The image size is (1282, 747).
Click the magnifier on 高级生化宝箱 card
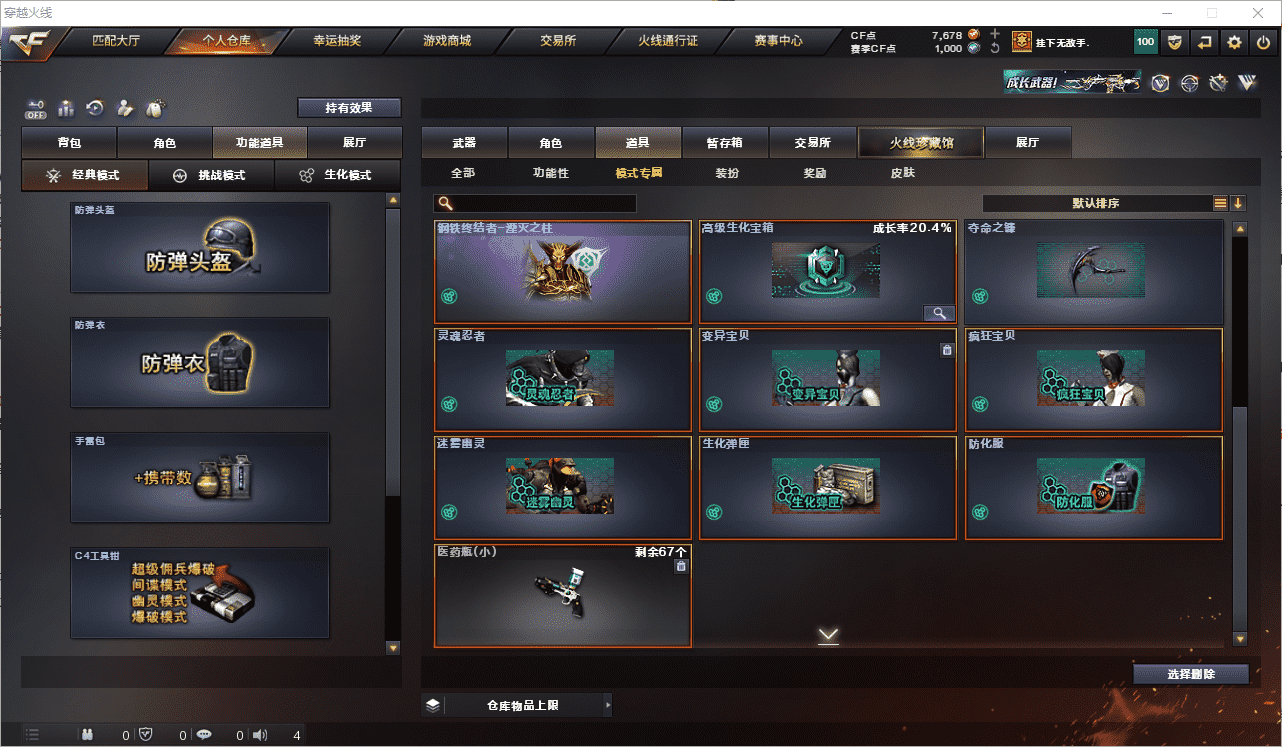[938, 313]
